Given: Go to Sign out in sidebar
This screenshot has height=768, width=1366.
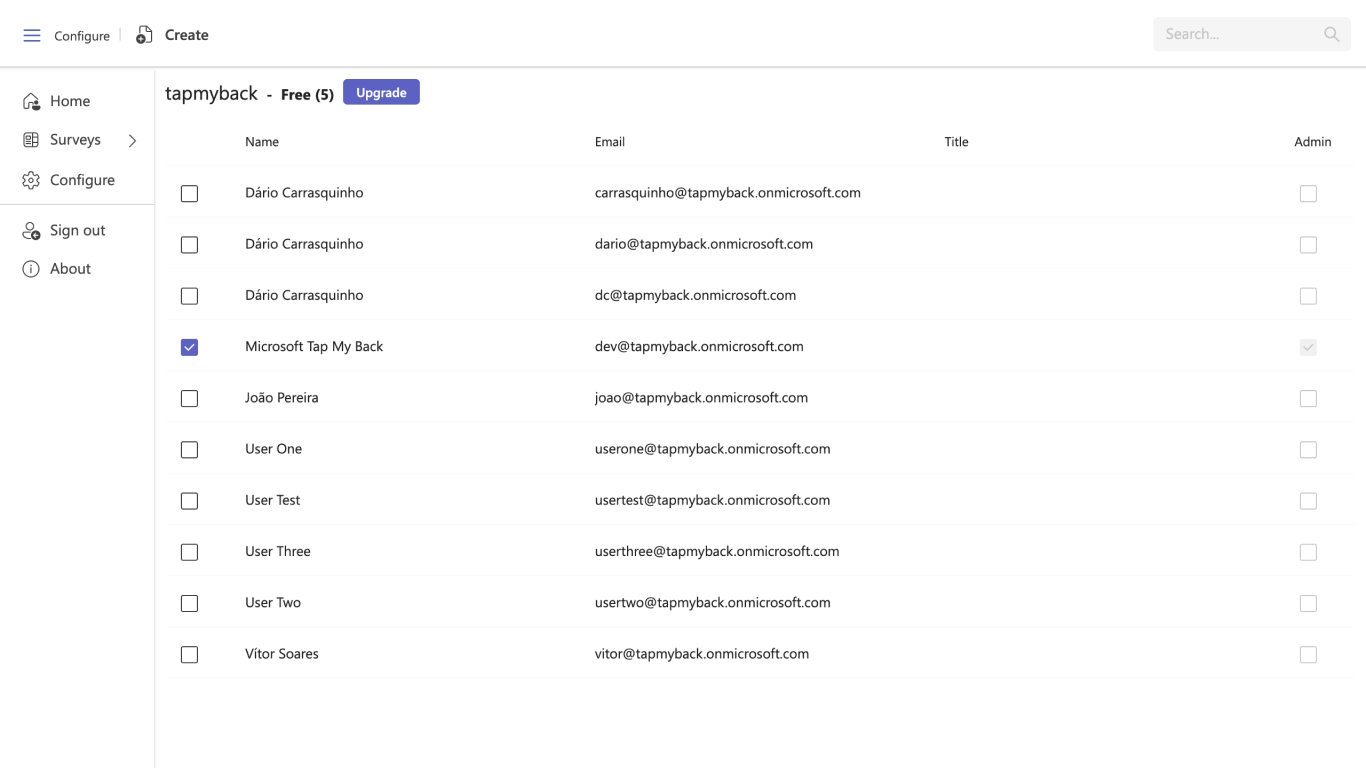Looking at the screenshot, I should tap(77, 231).
